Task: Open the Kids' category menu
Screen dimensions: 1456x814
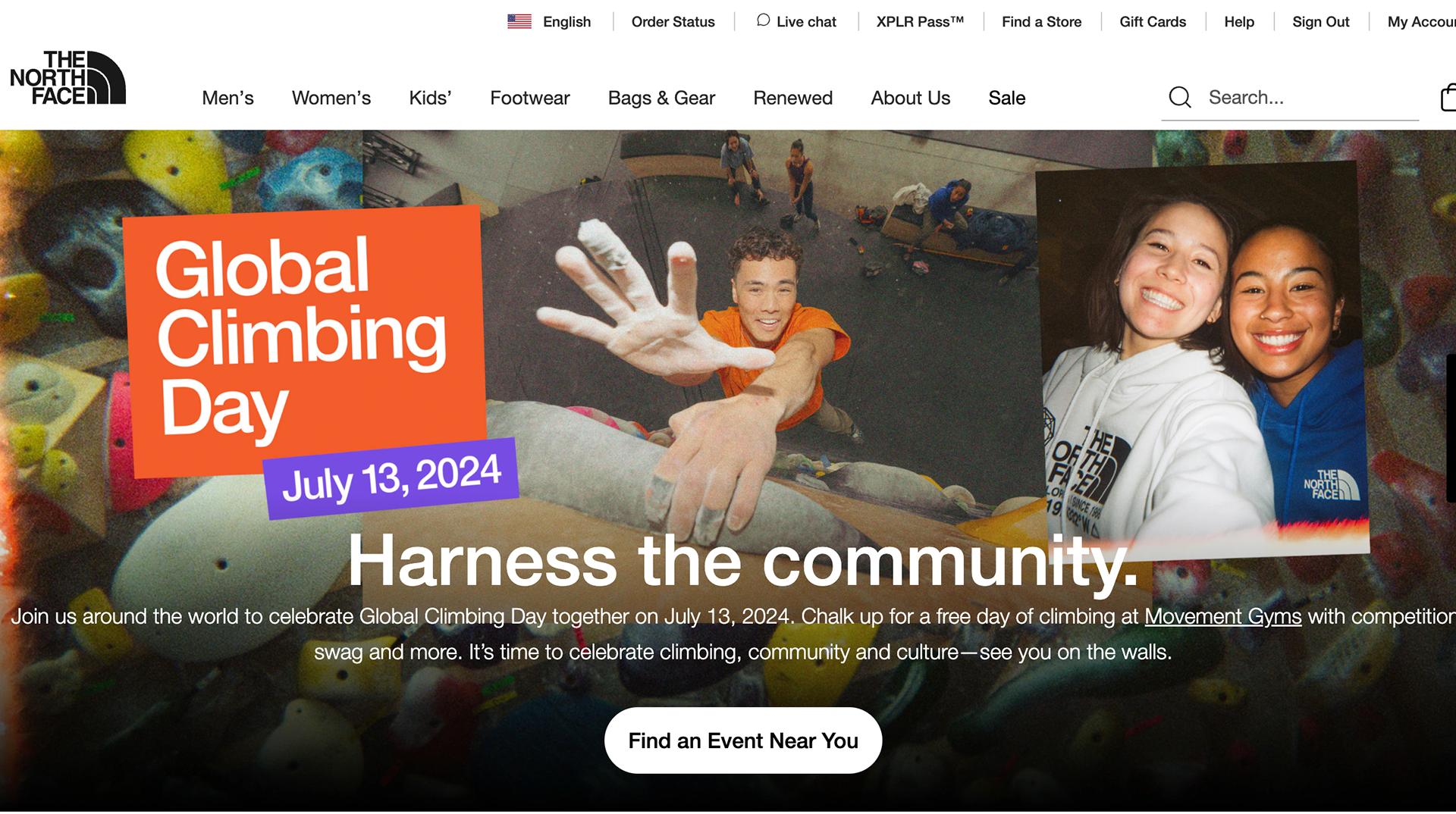Action: click(x=430, y=98)
